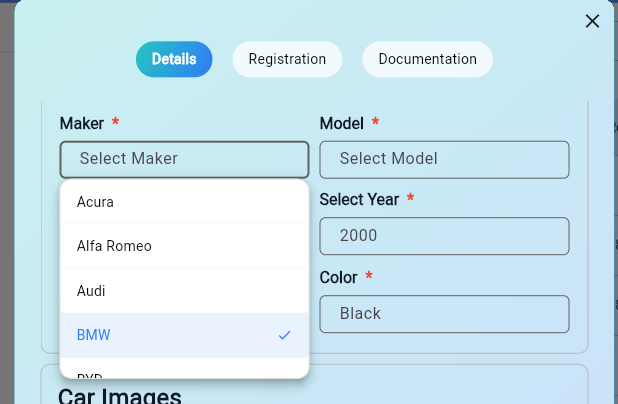
Task: Switch to the Details tab
Action: (174, 59)
